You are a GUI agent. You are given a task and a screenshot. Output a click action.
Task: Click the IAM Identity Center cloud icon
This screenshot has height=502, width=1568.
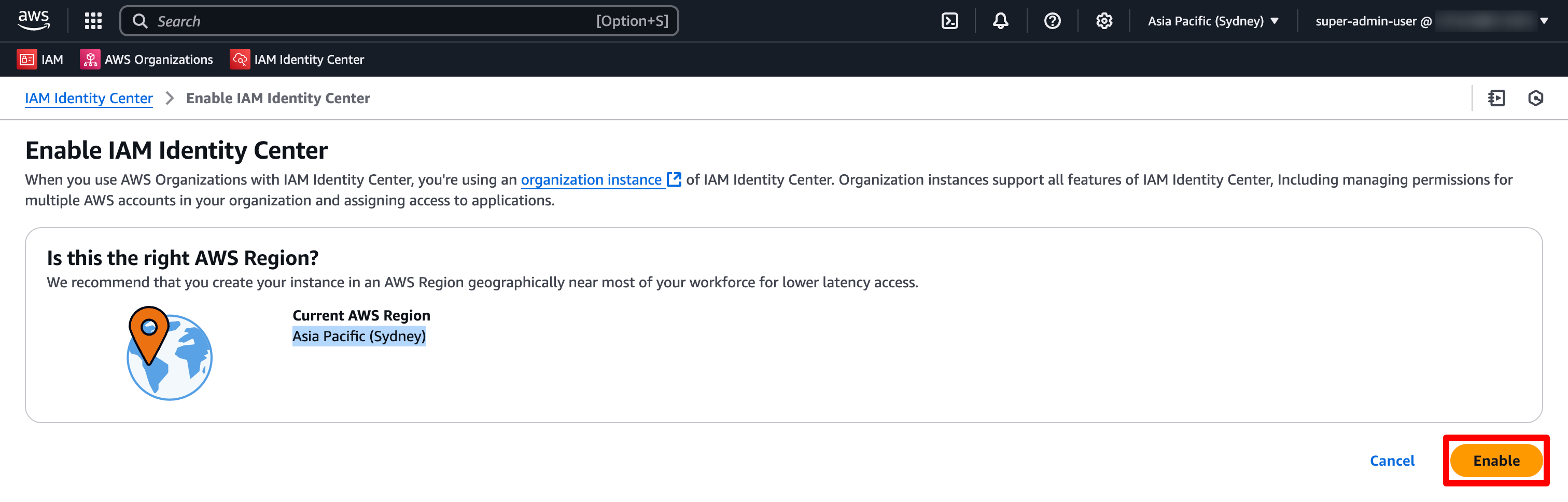[240, 59]
